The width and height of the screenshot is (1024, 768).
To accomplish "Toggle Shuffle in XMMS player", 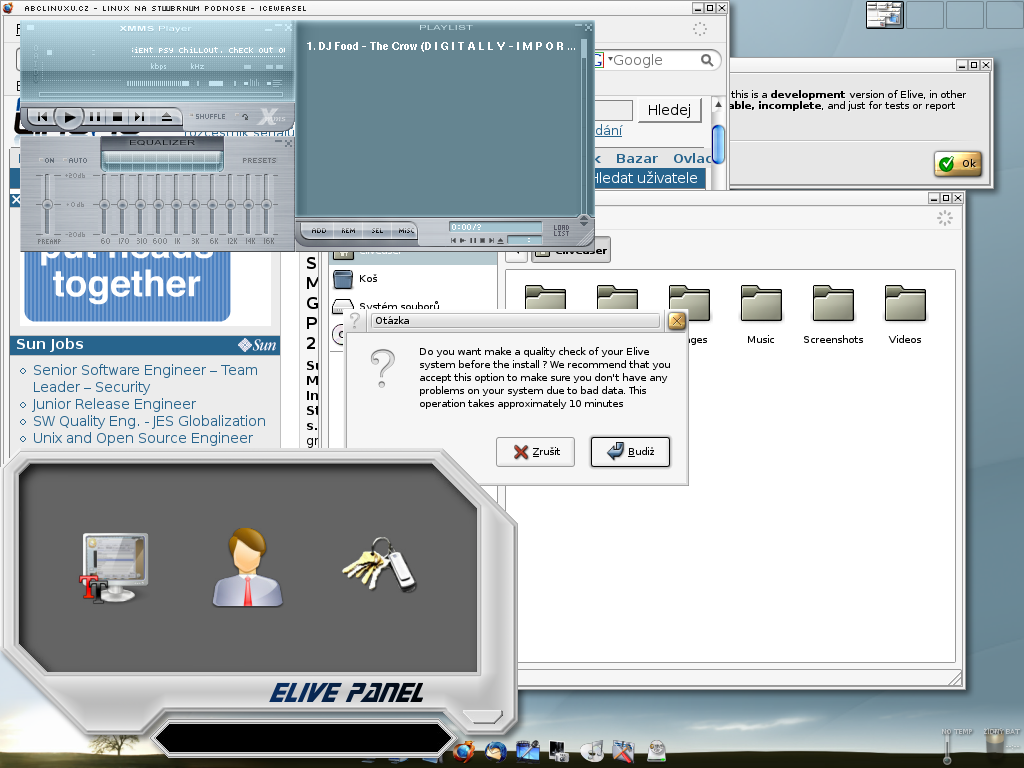I will [210, 117].
